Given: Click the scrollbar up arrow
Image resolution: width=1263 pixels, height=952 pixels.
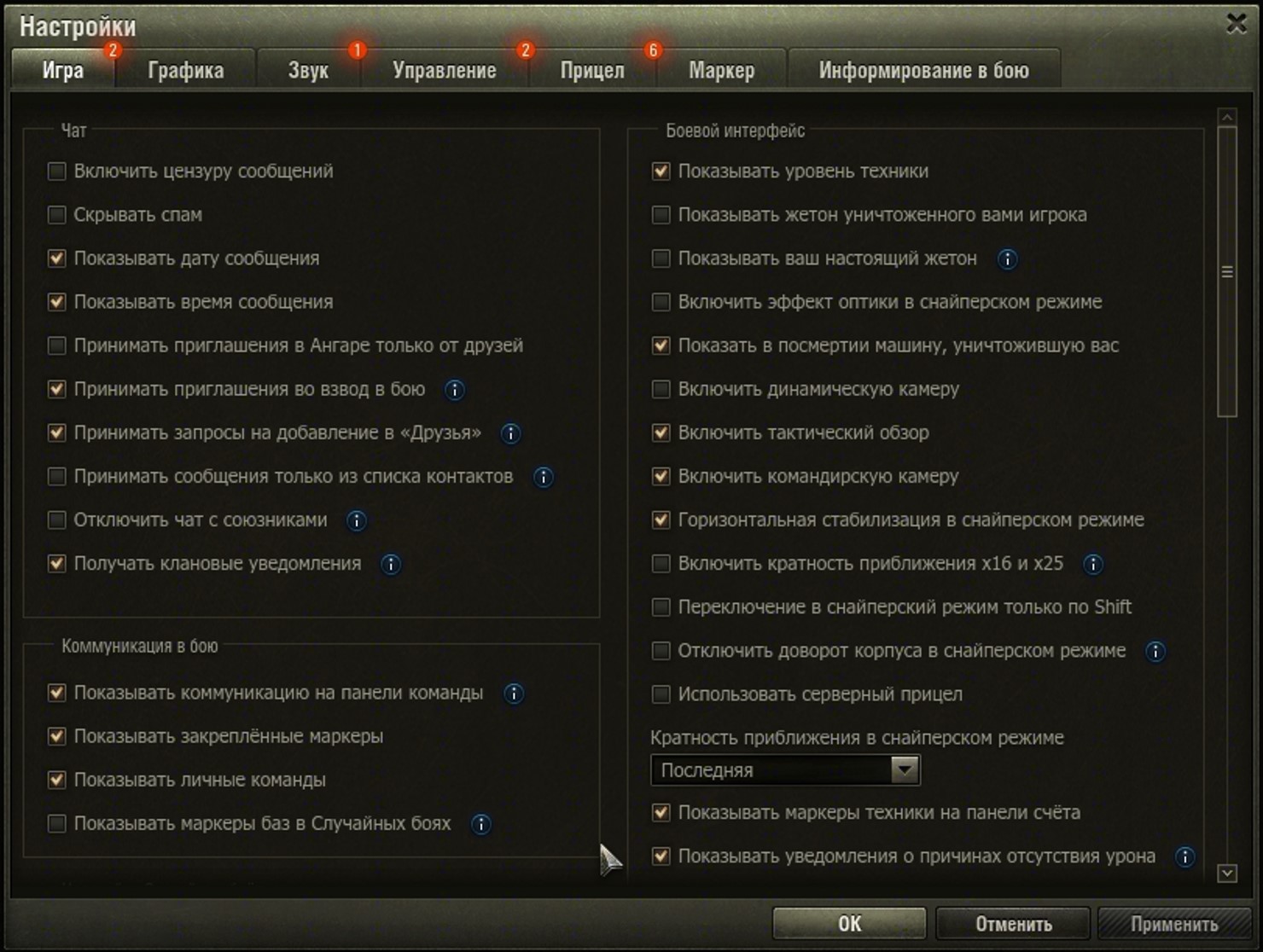Looking at the screenshot, I should pos(1227,117).
